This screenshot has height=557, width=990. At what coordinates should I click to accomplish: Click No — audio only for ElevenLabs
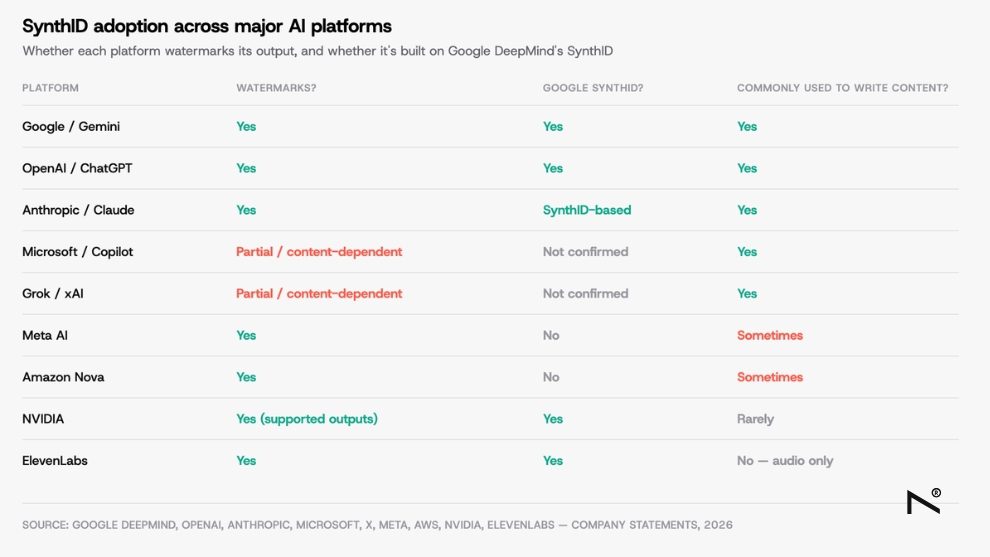point(785,460)
